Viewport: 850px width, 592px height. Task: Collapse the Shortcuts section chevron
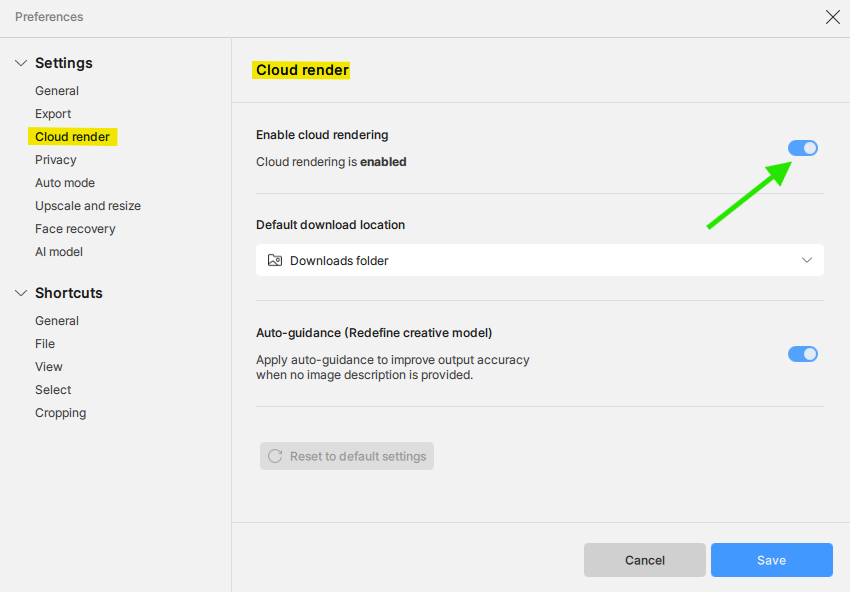click(x=21, y=293)
